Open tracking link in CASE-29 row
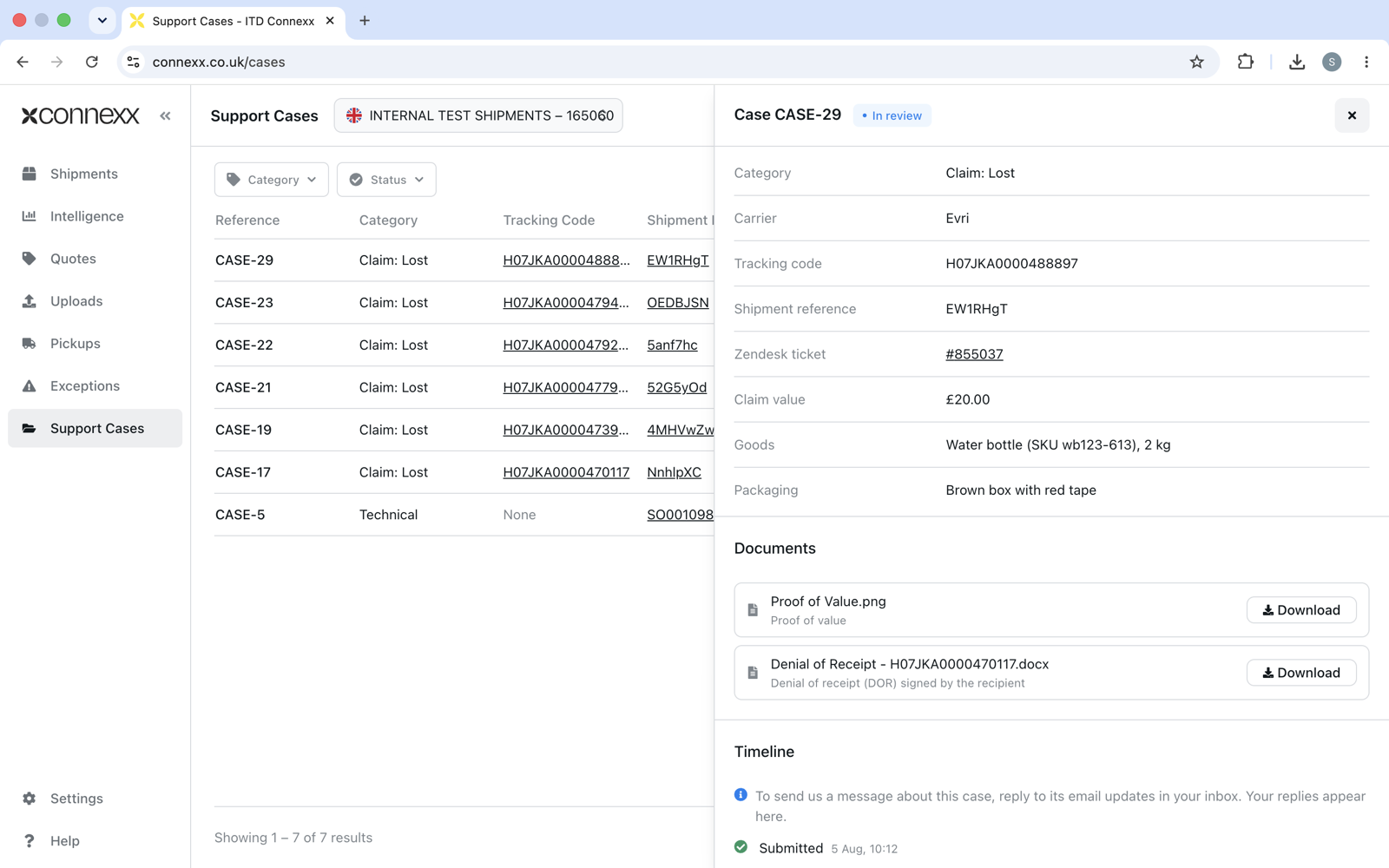The width and height of the screenshot is (1389, 868). [566, 260]
